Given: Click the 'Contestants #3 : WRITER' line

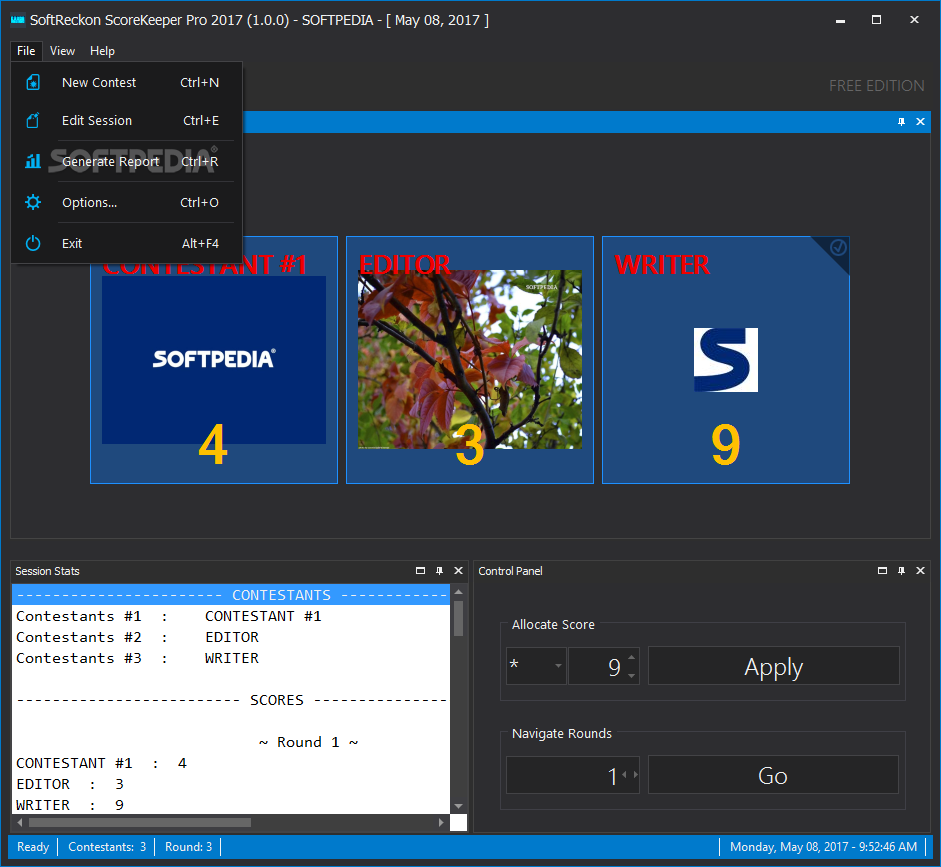Looking at the screenshot, I should coord(137,658).
